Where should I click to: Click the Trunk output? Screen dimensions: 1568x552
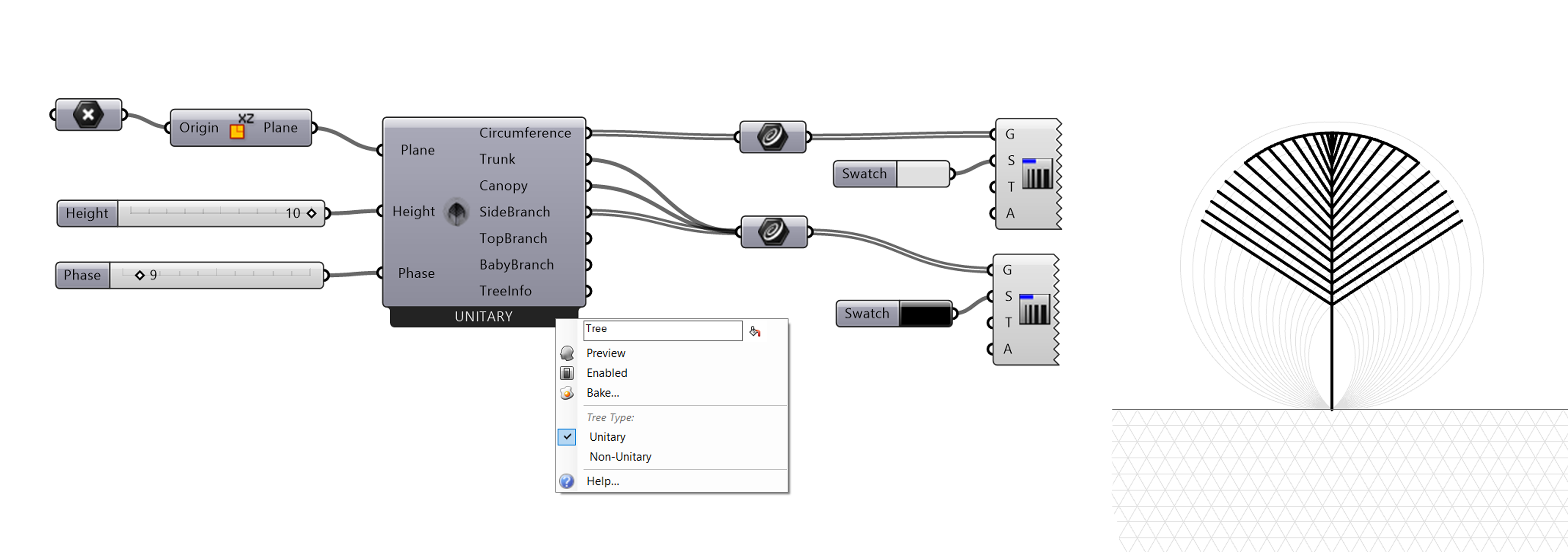tap(497, 160)
